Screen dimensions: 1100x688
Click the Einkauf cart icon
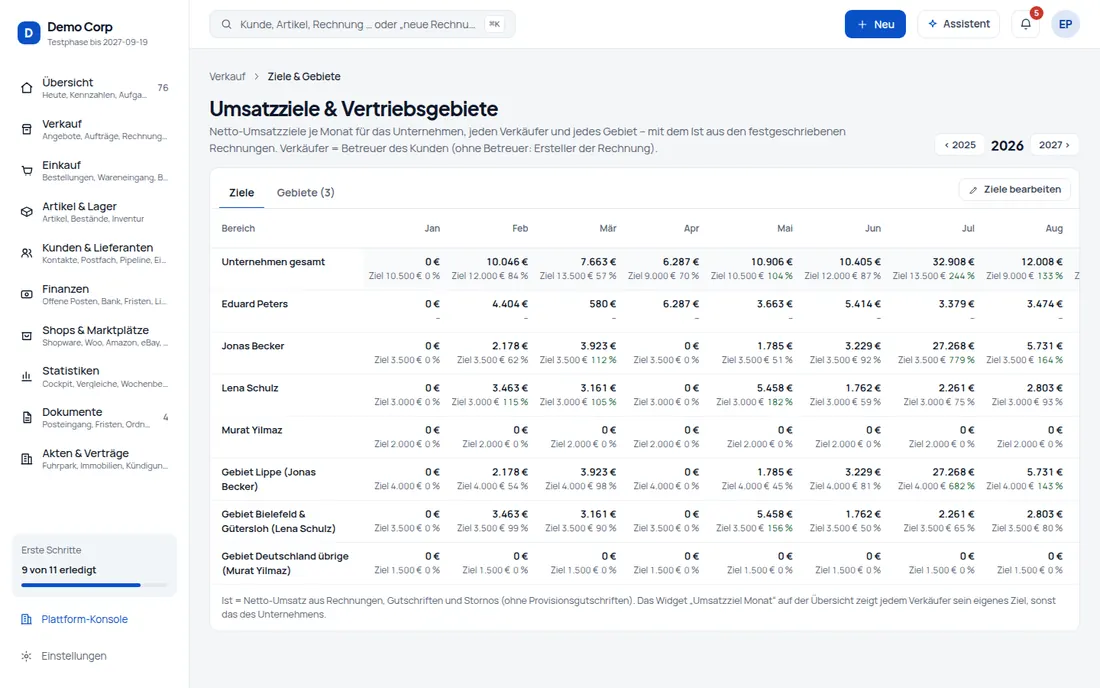pos(27,170)
